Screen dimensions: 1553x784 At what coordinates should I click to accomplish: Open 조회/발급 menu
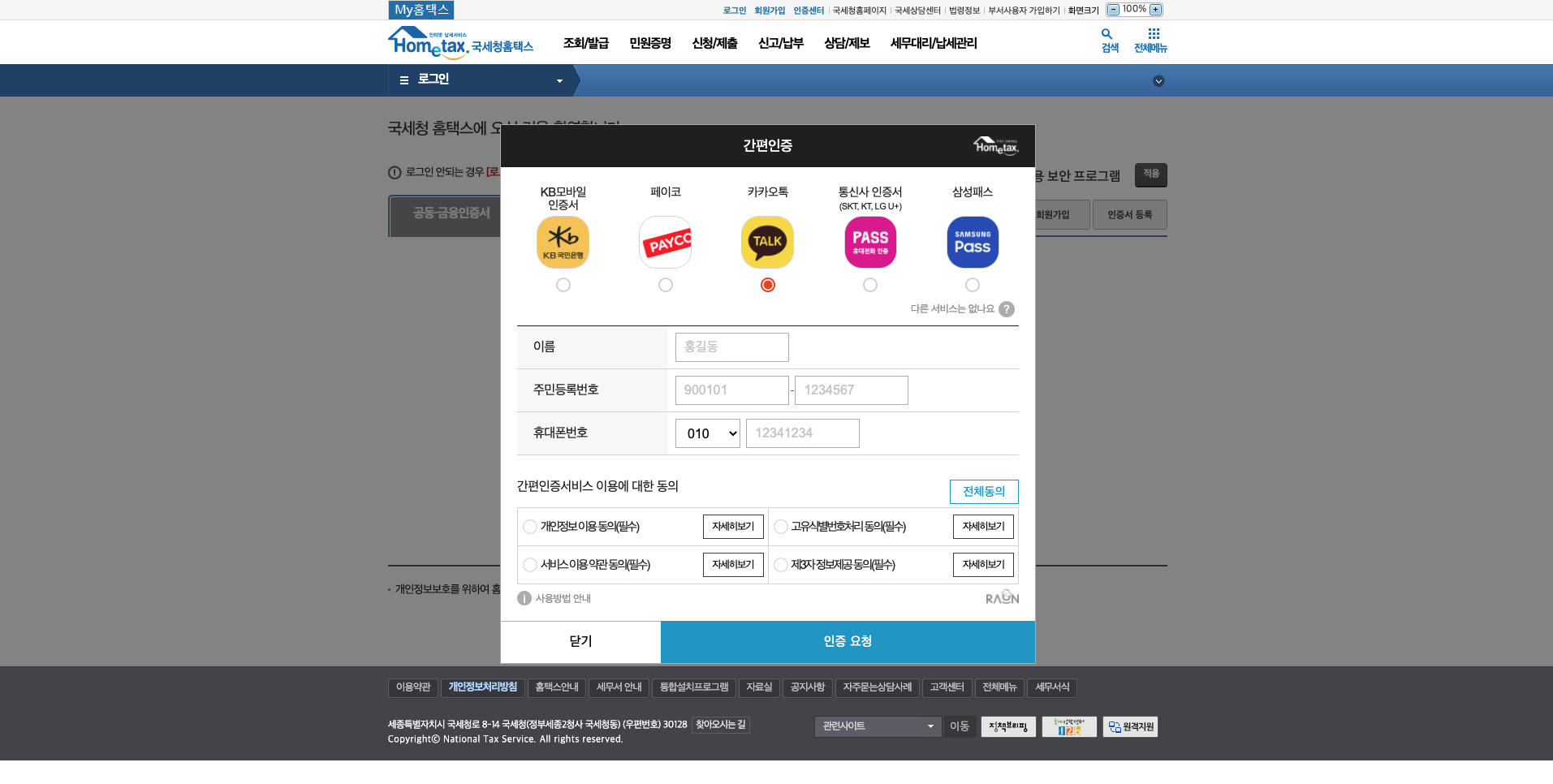pyautogui.click(x=586, y=43)
